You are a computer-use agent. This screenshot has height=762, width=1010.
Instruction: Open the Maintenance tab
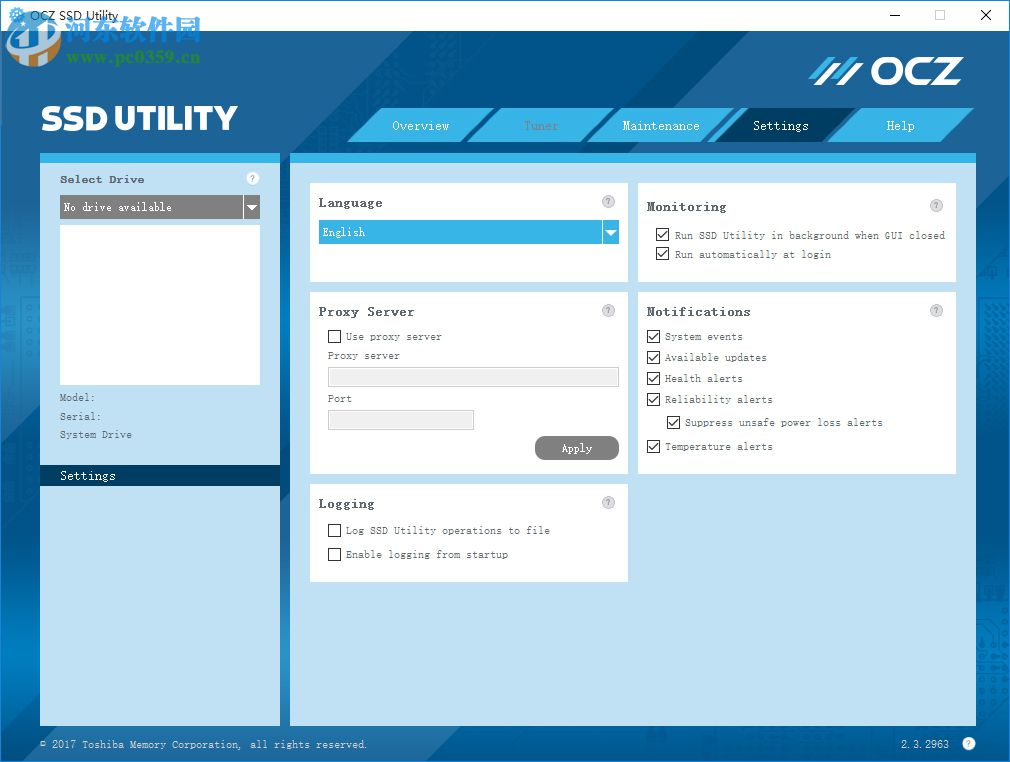(x=661, y=125)
